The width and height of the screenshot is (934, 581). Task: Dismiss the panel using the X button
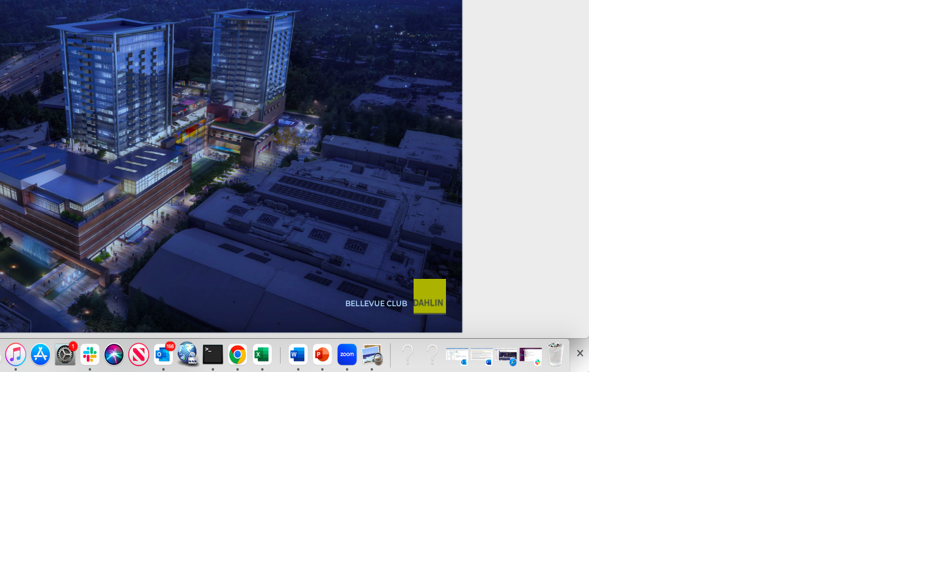pyautogui.click(x=580, y=353)
